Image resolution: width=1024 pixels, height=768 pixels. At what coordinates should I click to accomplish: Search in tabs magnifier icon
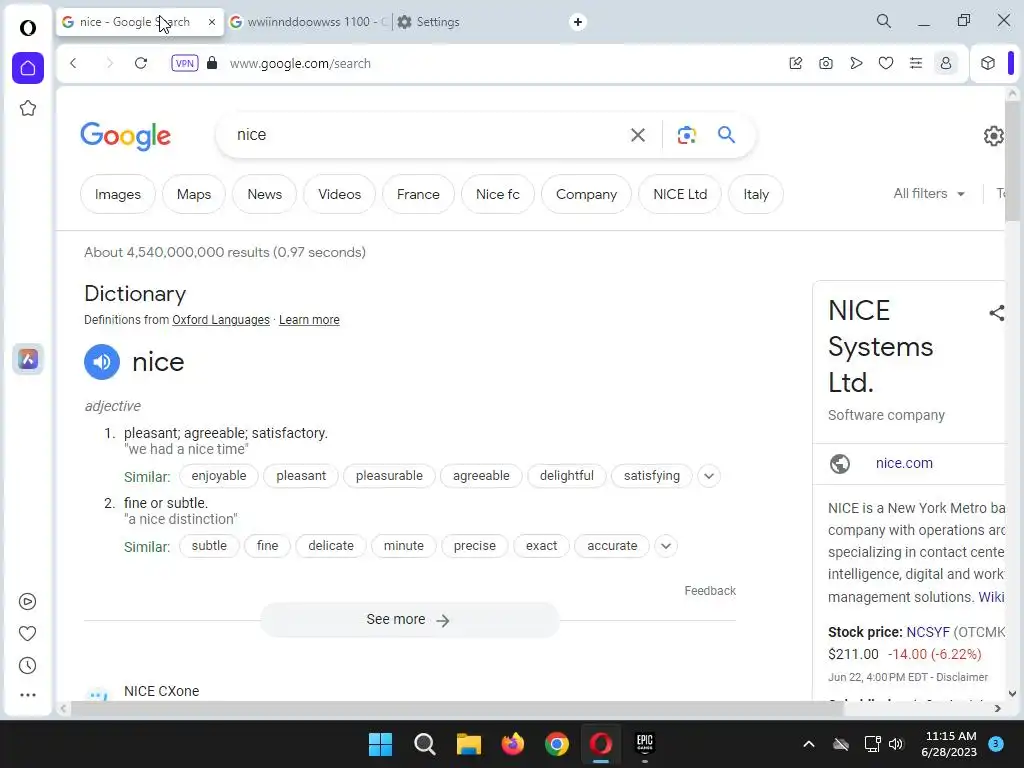[x=884, y=21]
